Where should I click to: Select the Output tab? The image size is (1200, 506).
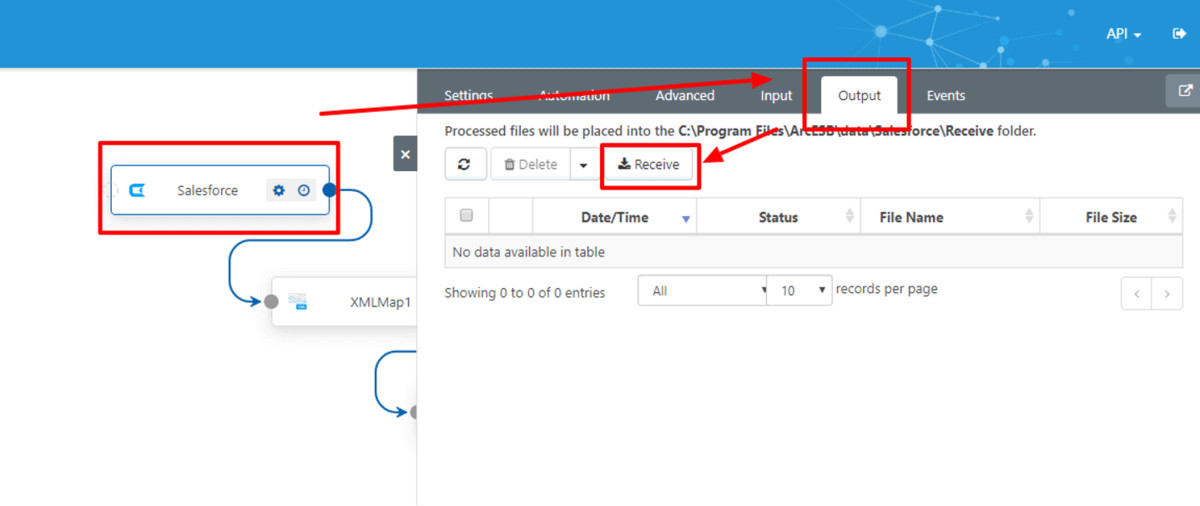coord(859,96)
